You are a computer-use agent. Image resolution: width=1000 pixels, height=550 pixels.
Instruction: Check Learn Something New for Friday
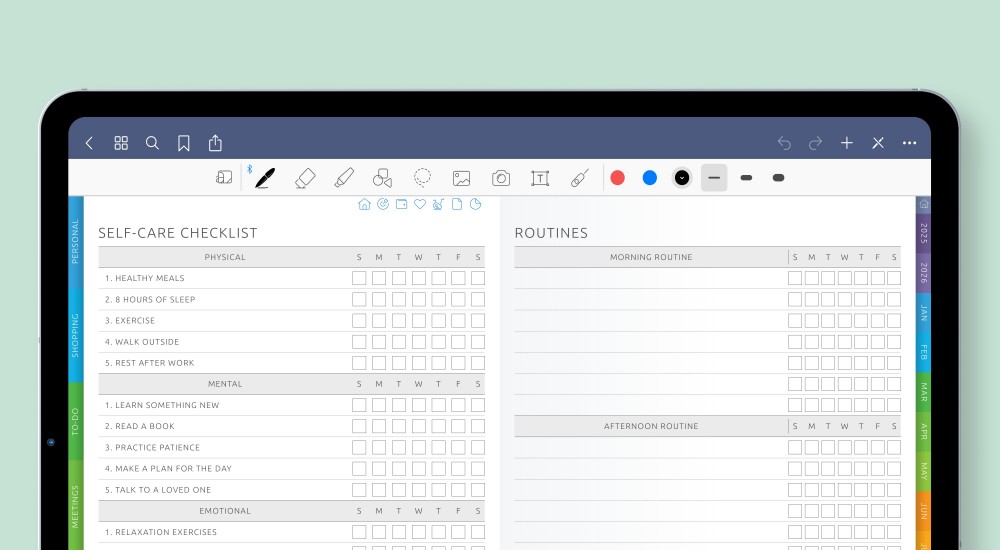pos(458,405)
